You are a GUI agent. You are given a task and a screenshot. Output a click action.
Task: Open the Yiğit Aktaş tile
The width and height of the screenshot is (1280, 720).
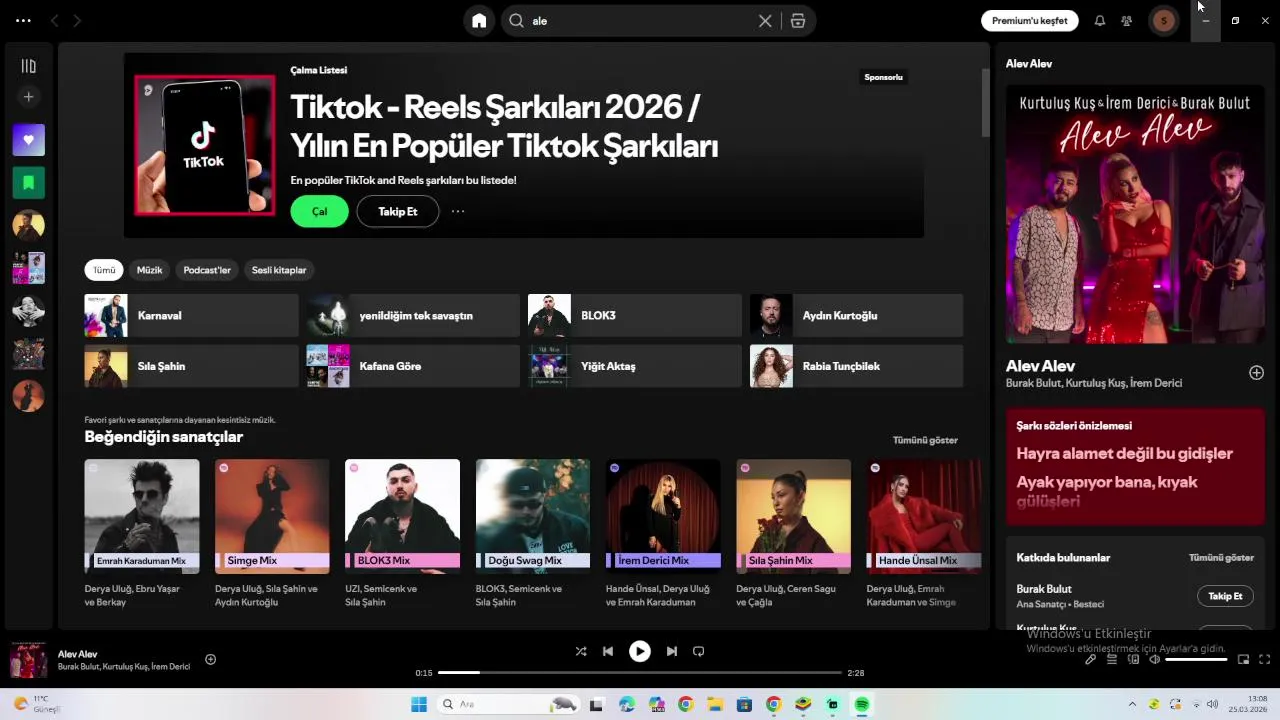coord(635,366)
